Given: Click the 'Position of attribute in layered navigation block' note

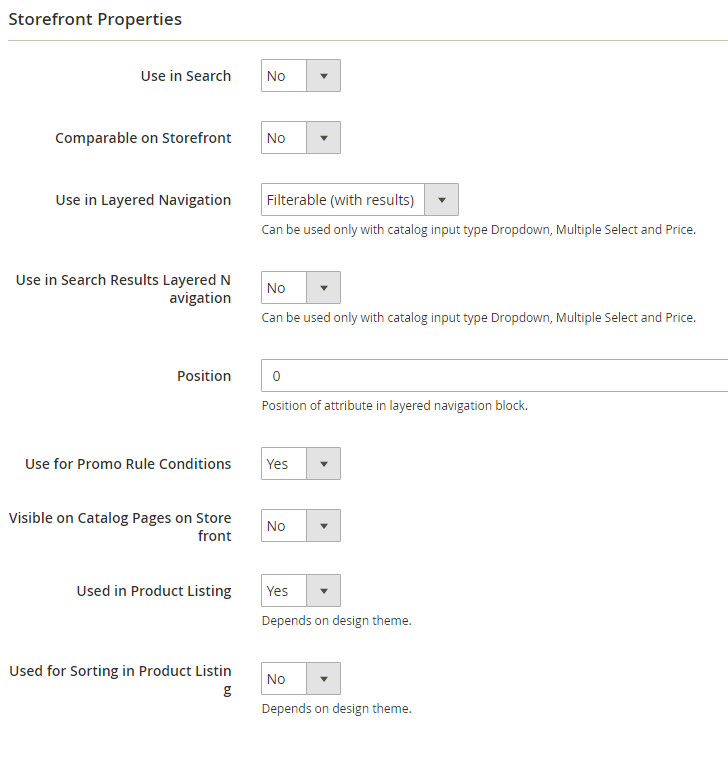Looking at the screenshot, I should click(x=395, y=406).
